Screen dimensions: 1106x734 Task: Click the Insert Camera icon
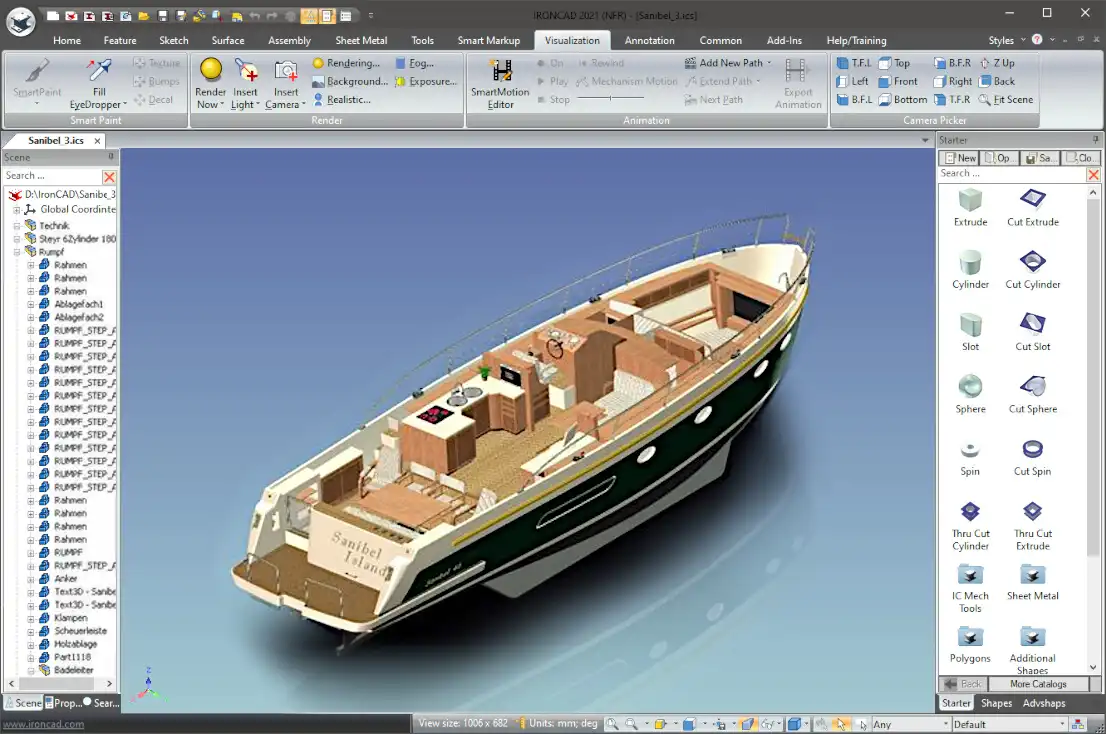(x=286, y=72)
